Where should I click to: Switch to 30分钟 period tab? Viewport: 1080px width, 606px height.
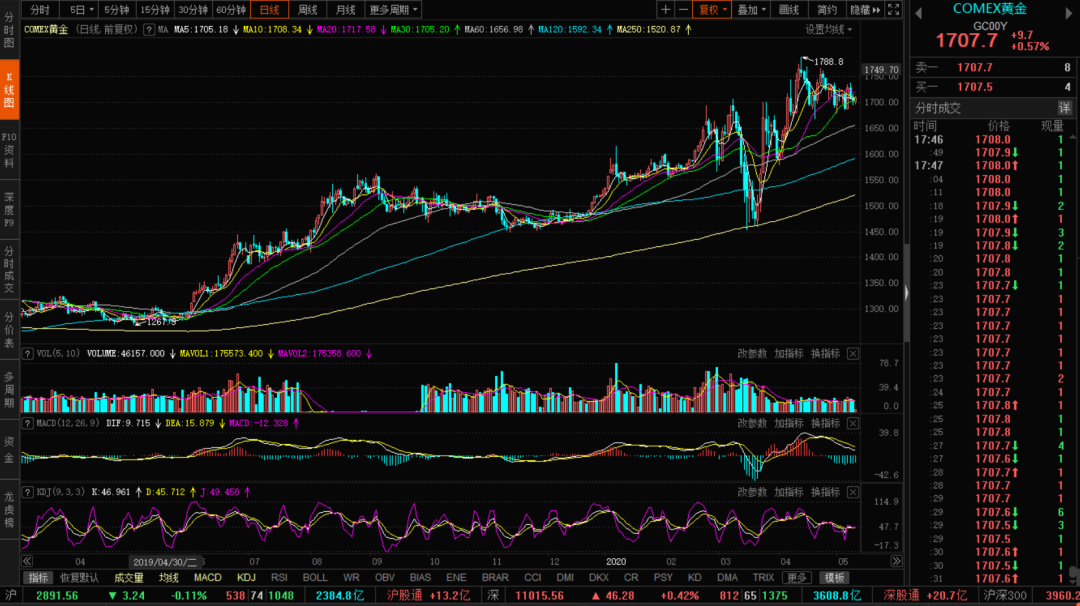coord(192,10)
